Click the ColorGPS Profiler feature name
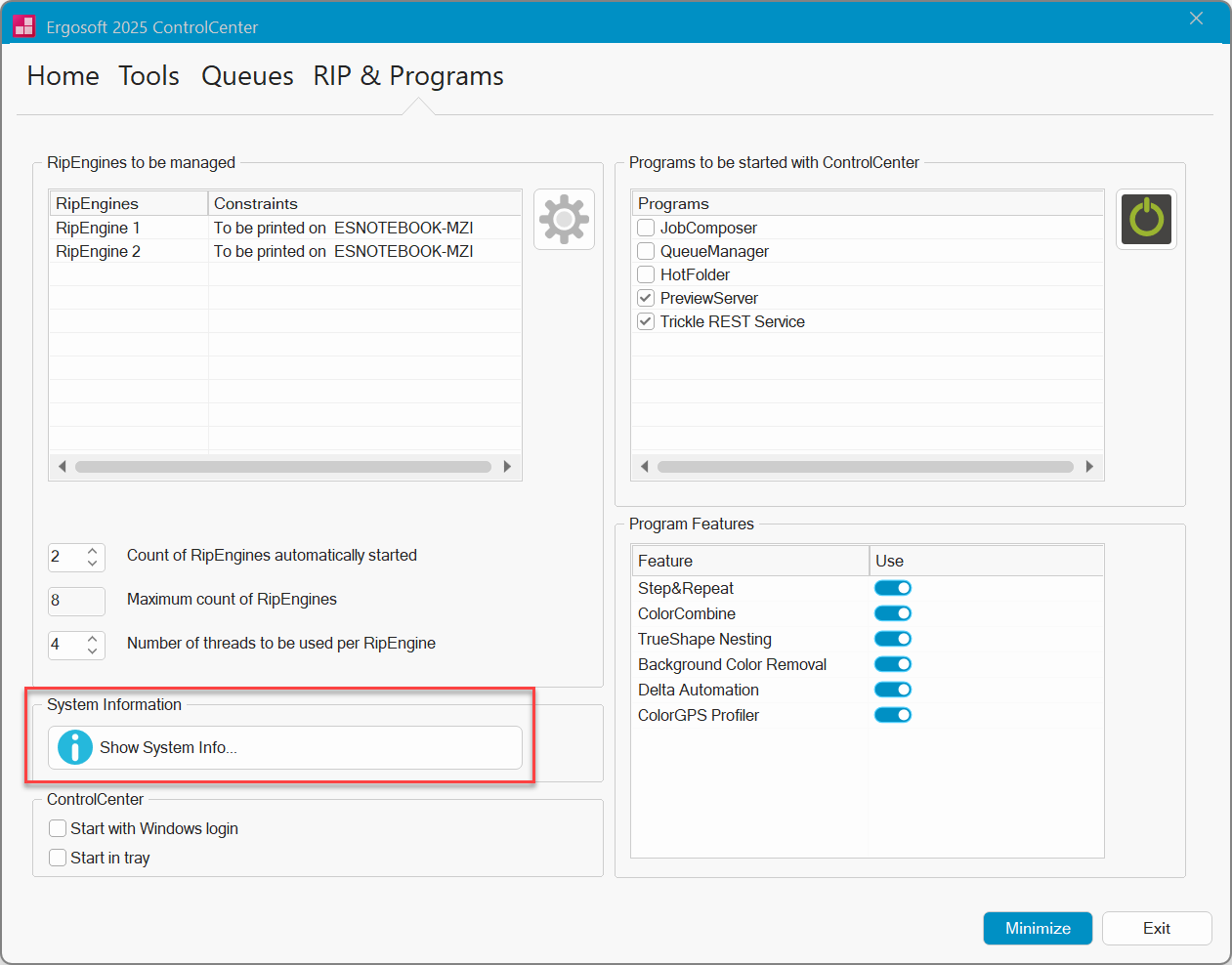This screenshot has width=1232, height=965. click(699, 715)
